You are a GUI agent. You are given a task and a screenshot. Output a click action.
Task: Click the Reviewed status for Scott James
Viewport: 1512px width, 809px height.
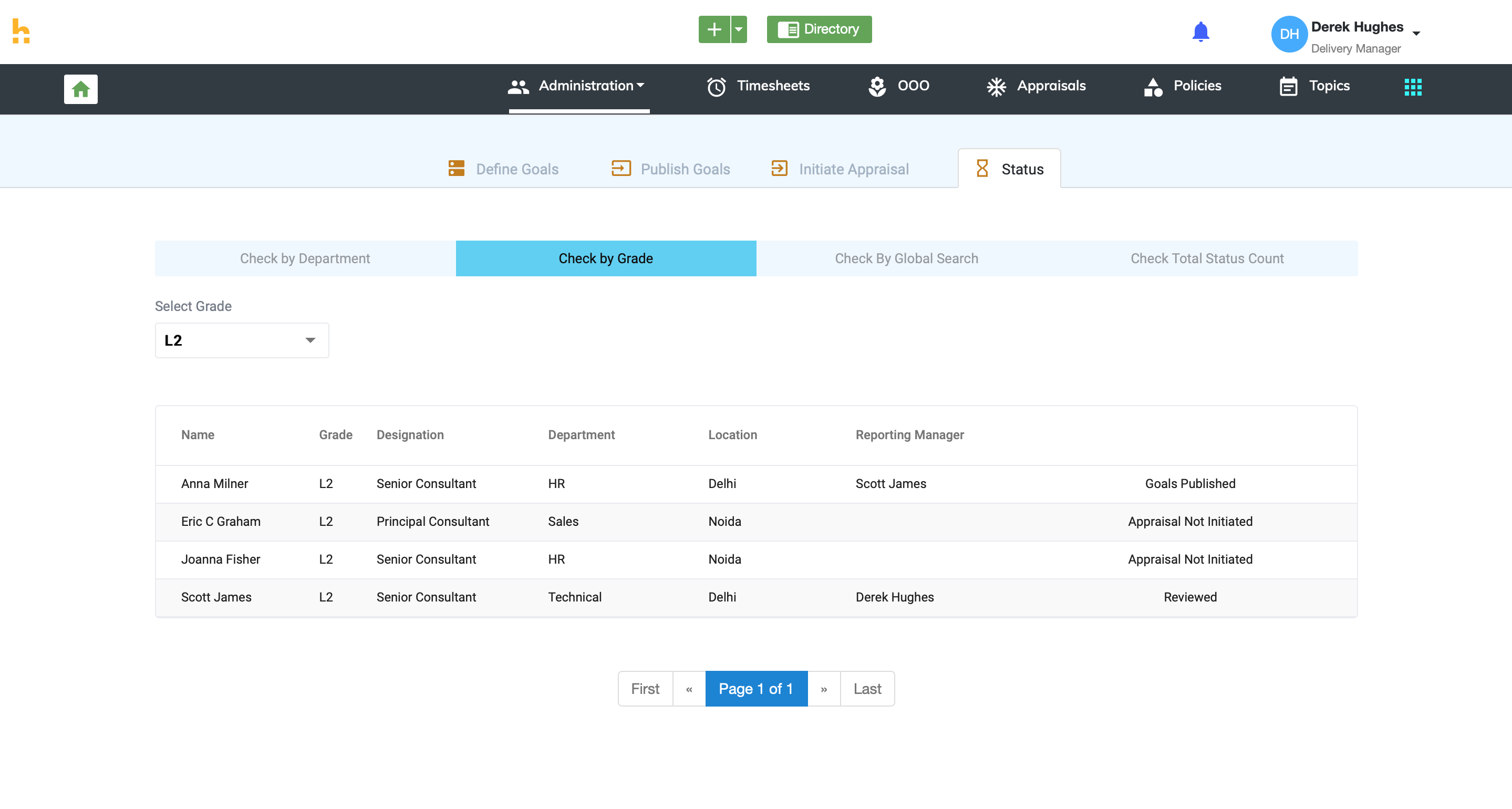pyautogui.click(x=1190, y=597)
